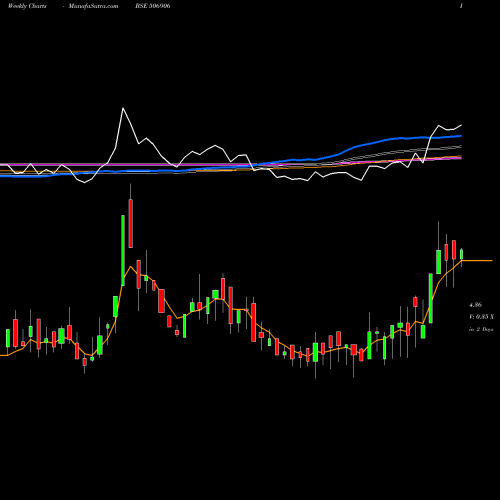Click the 'in 2 Days' label
This screenshot has height=500, width=500.
pyautogui.click(x=481, y=329)
